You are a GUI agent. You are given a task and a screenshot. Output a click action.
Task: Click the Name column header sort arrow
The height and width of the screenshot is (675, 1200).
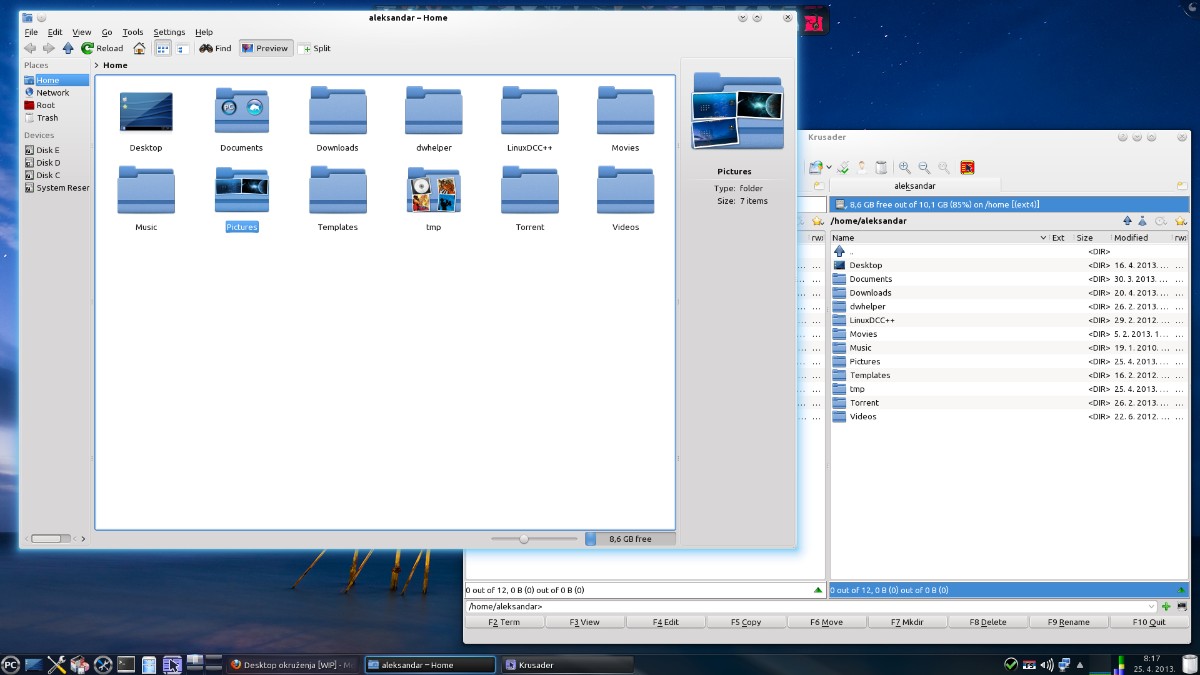pos(1041,238)
